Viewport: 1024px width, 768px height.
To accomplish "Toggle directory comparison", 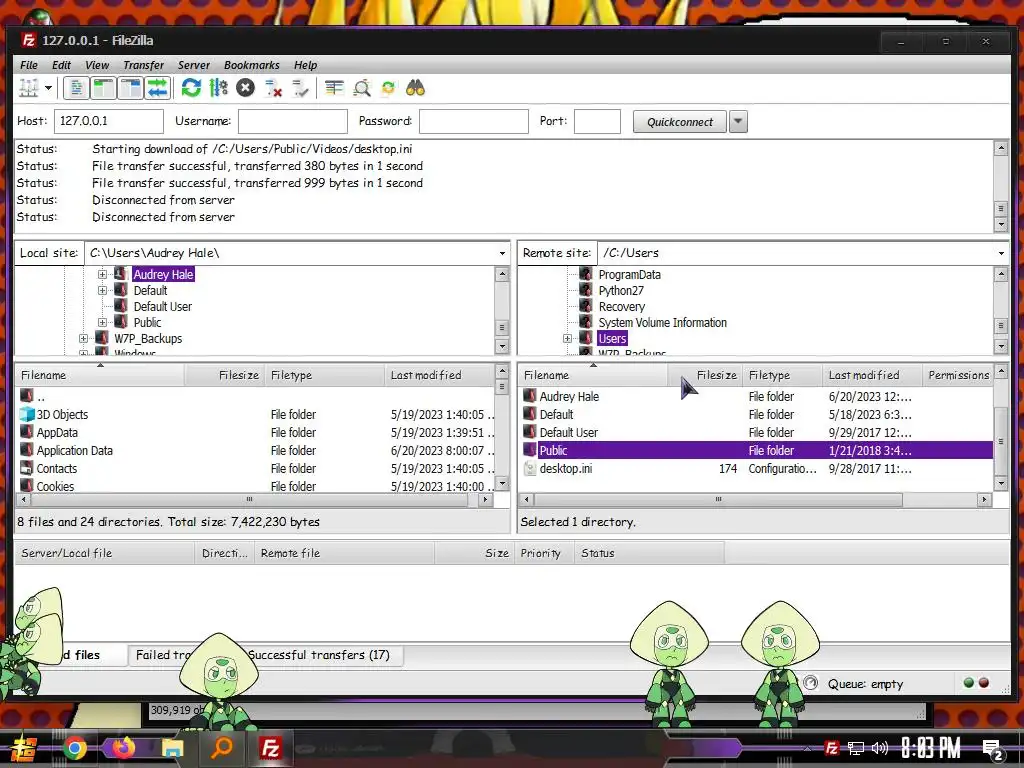I will tap(361, 88).
